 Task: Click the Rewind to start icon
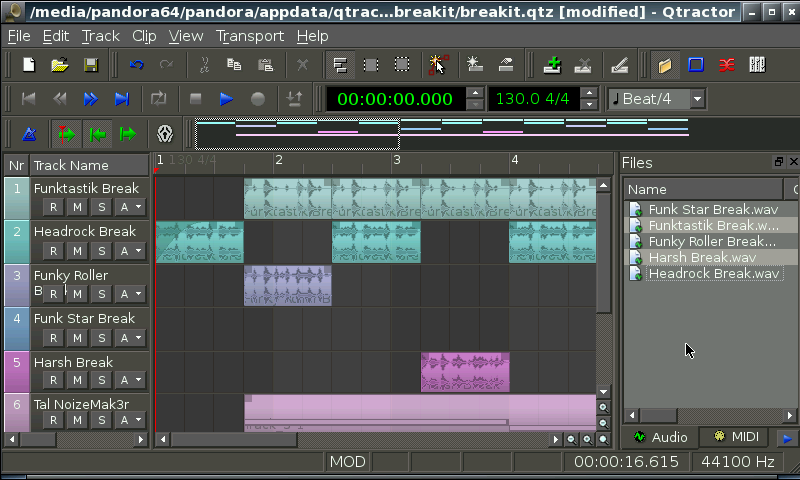pyautogui.click(x=29, y=99)
